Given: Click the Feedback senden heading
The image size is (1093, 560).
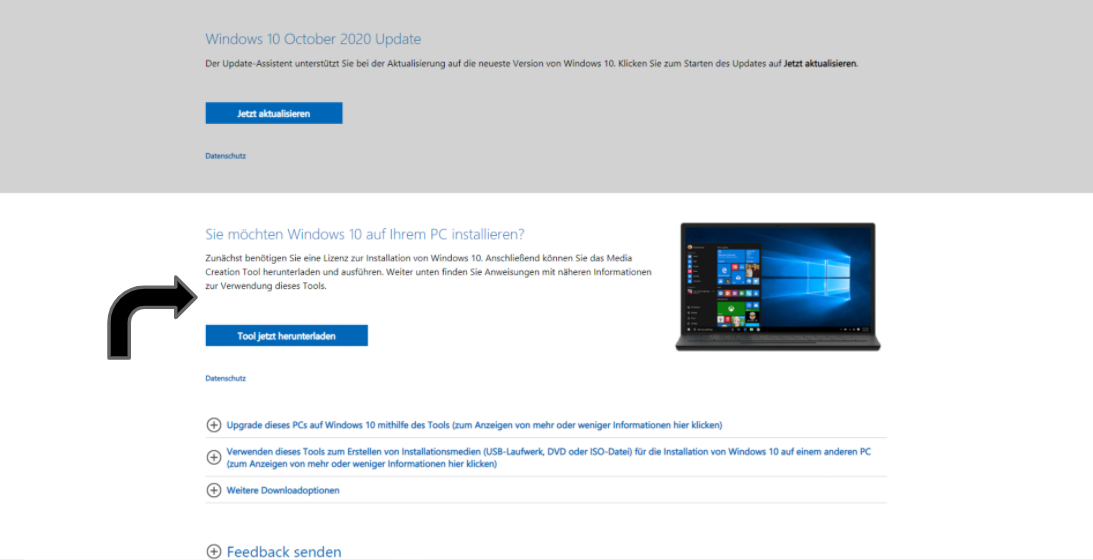Looking at the screenshot, I should [284, 552].
